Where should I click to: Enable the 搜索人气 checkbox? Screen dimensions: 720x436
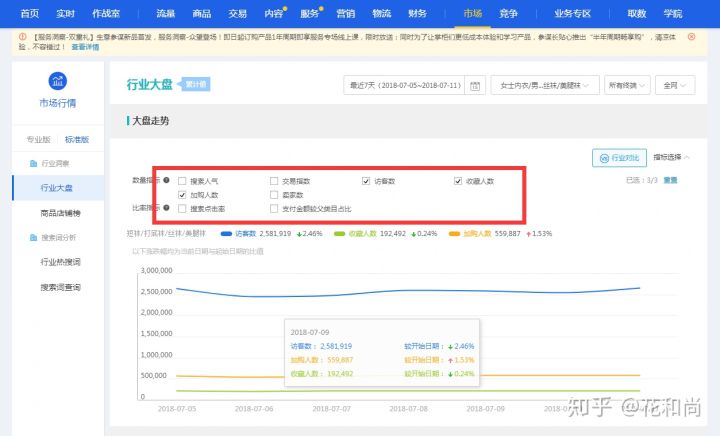tap(182, 181)
